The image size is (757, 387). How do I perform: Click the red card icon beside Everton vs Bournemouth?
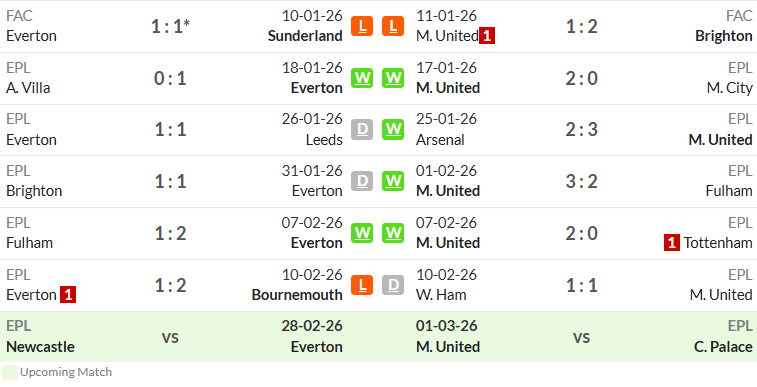coord(68,295)
